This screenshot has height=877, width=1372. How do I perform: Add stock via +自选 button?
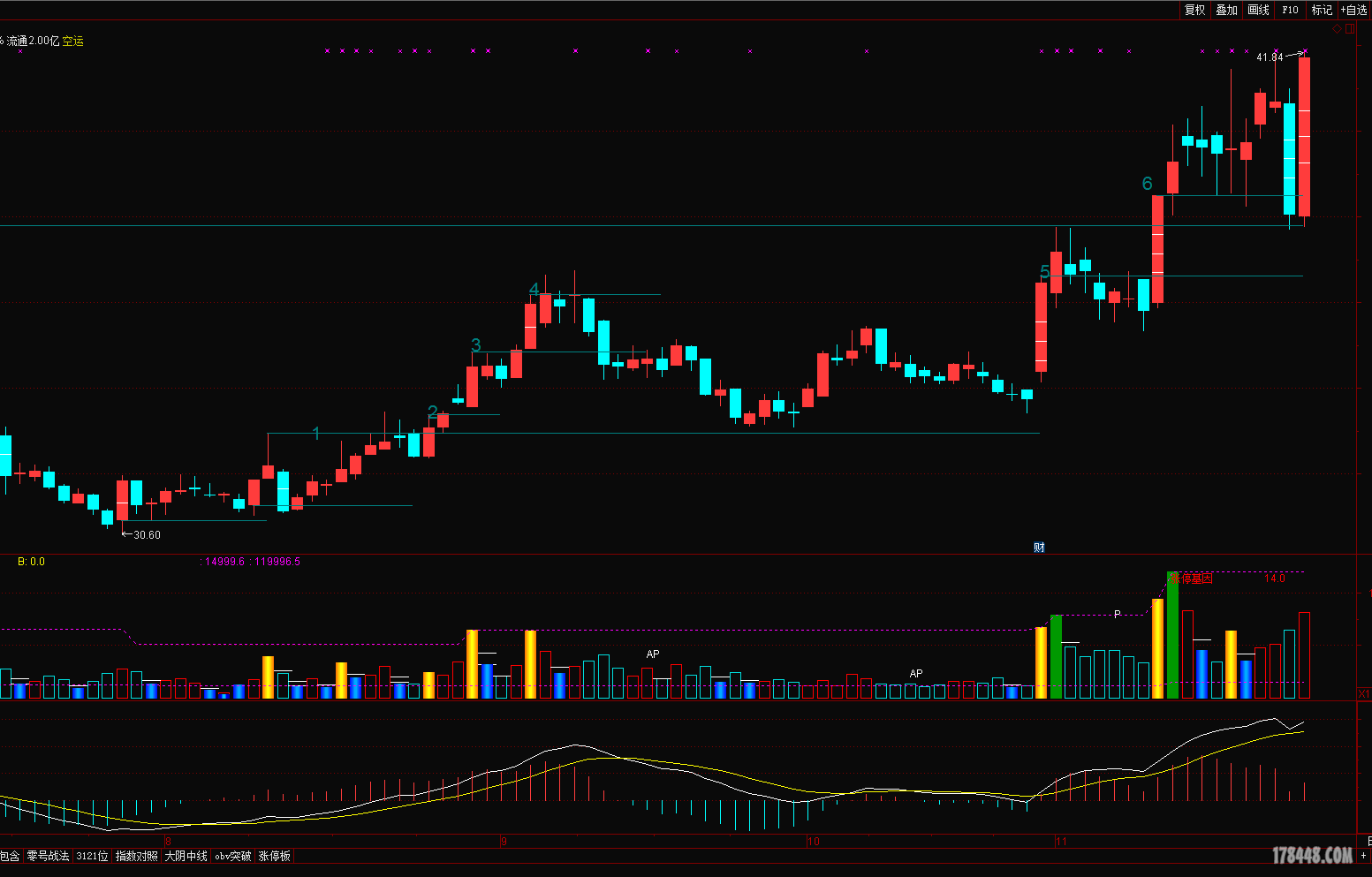[1354, 10]
